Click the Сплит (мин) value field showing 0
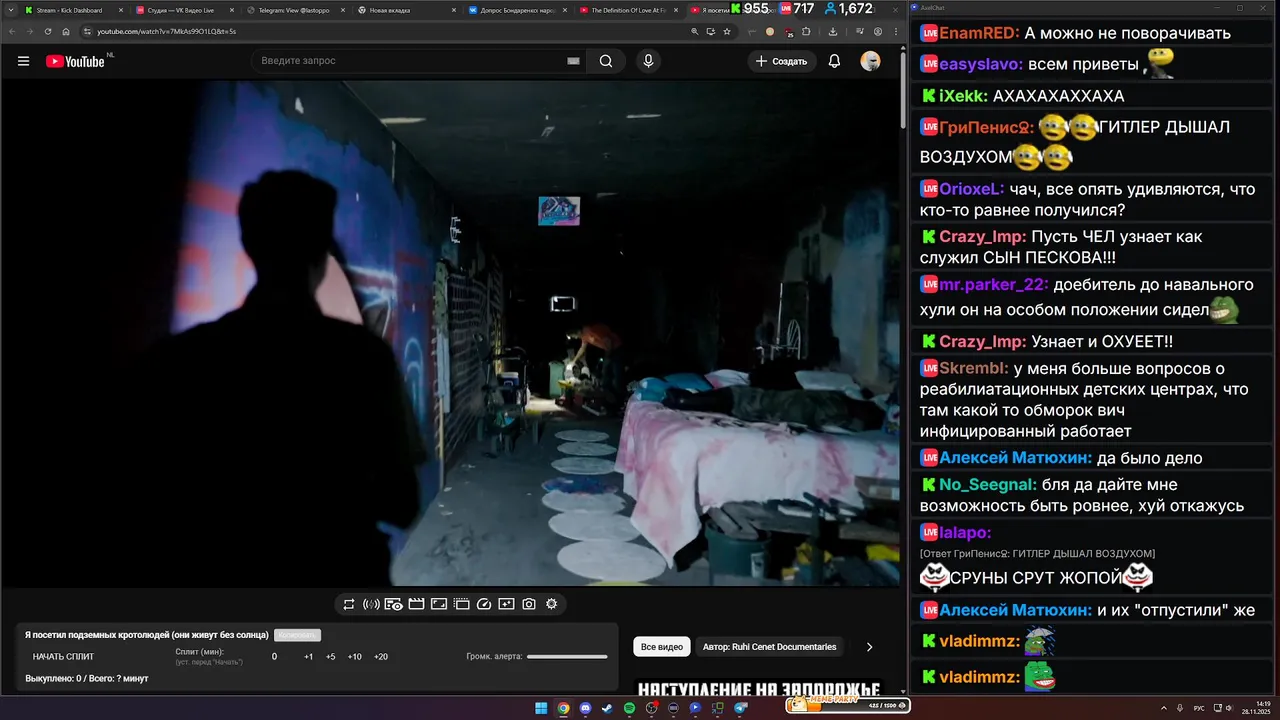The height and width of the screenshot is (720, 1280). click(x=274, y=657)
